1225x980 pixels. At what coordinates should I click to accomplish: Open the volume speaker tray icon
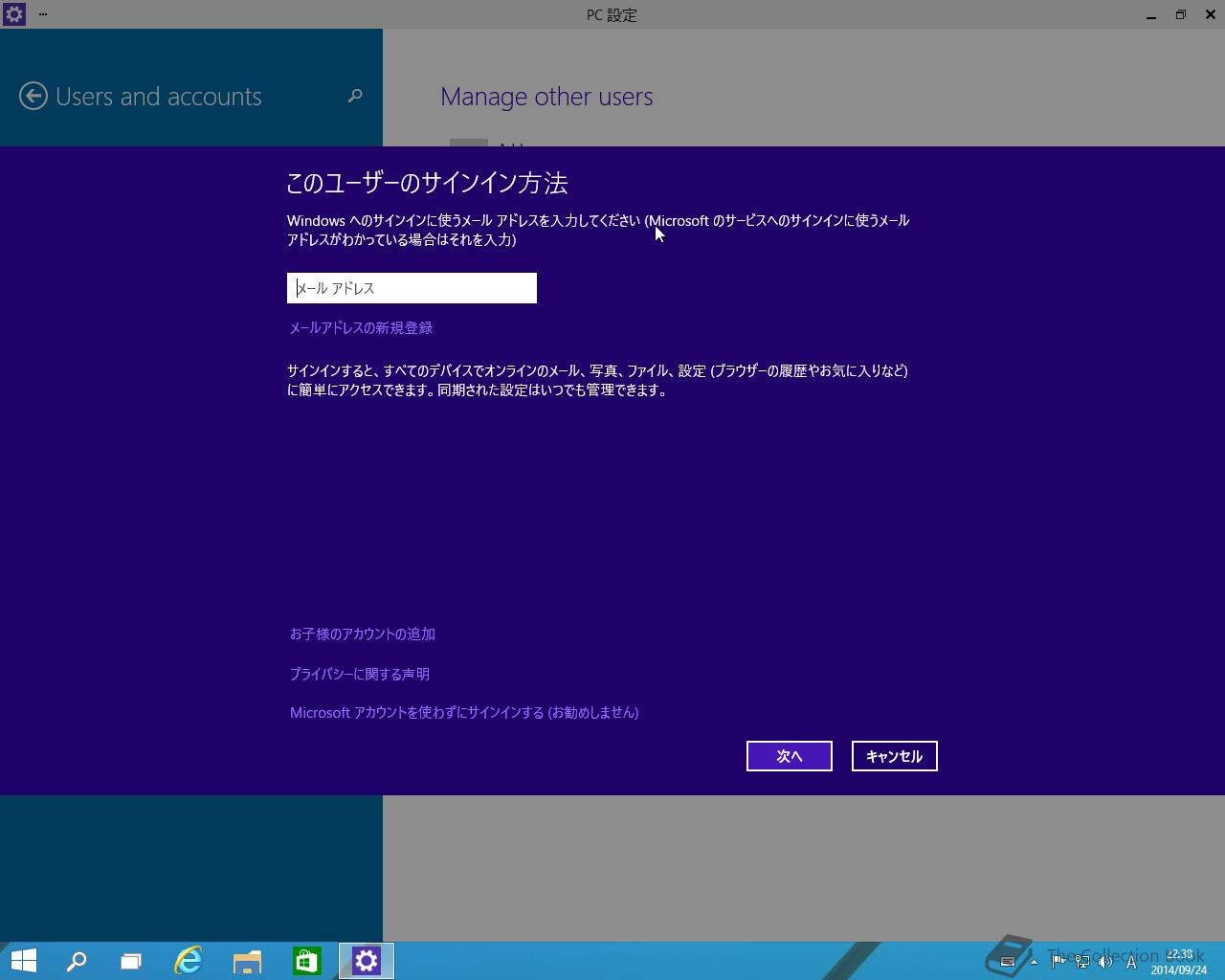[x=1105, y=962]
